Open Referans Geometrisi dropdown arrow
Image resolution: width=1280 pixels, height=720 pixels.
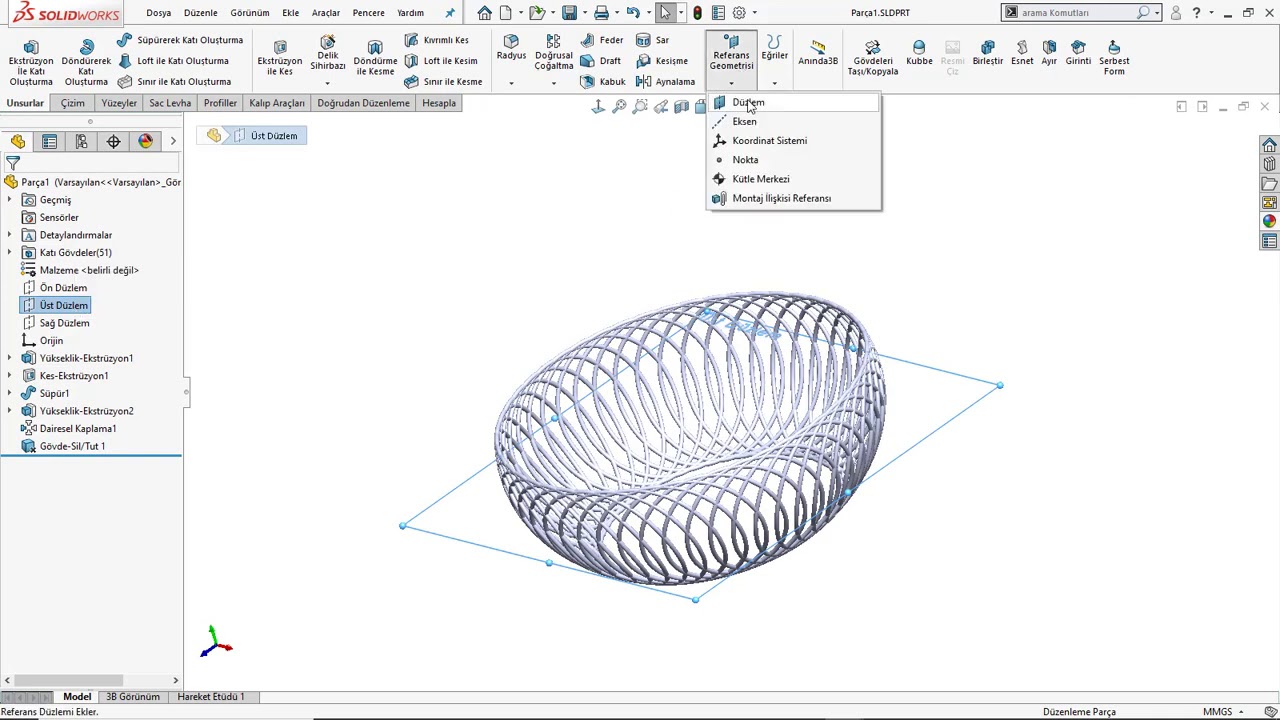pyautogui.click(x=731, y=83)
